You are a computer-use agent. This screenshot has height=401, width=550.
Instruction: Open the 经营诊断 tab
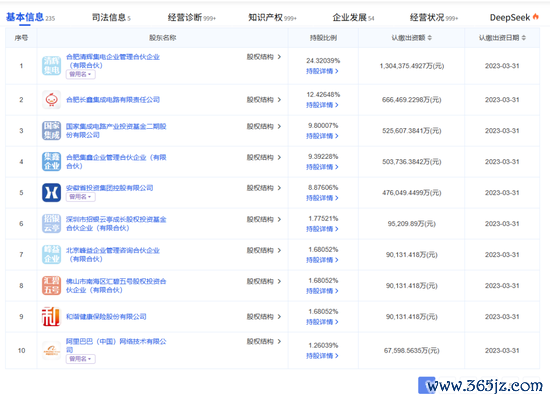coord(192,17)
